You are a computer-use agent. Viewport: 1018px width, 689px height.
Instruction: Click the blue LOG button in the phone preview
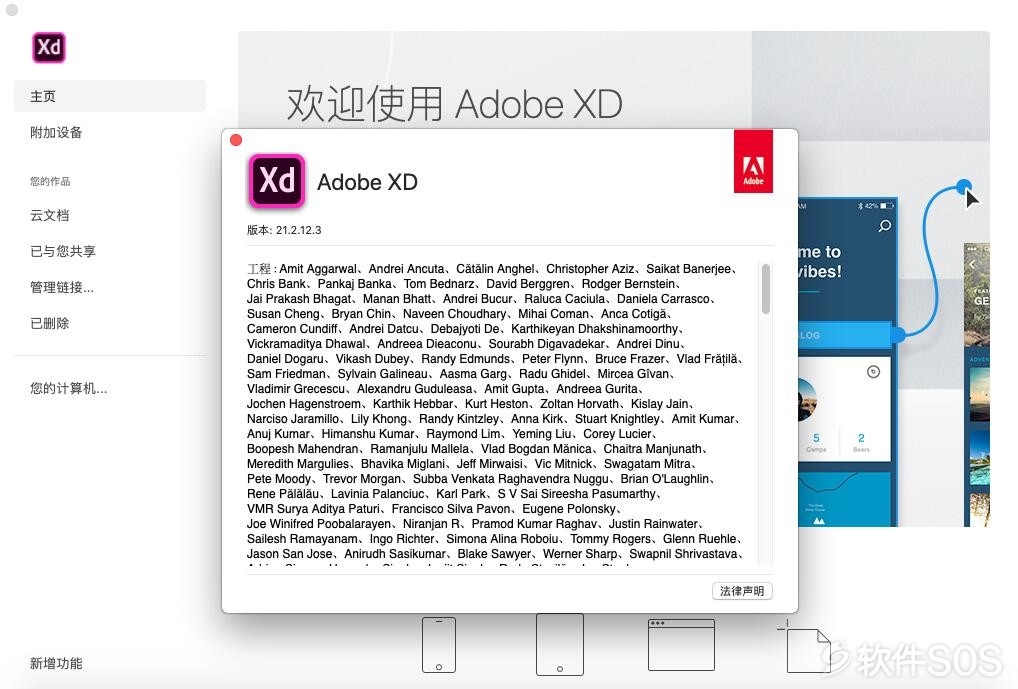pos(845,335)
